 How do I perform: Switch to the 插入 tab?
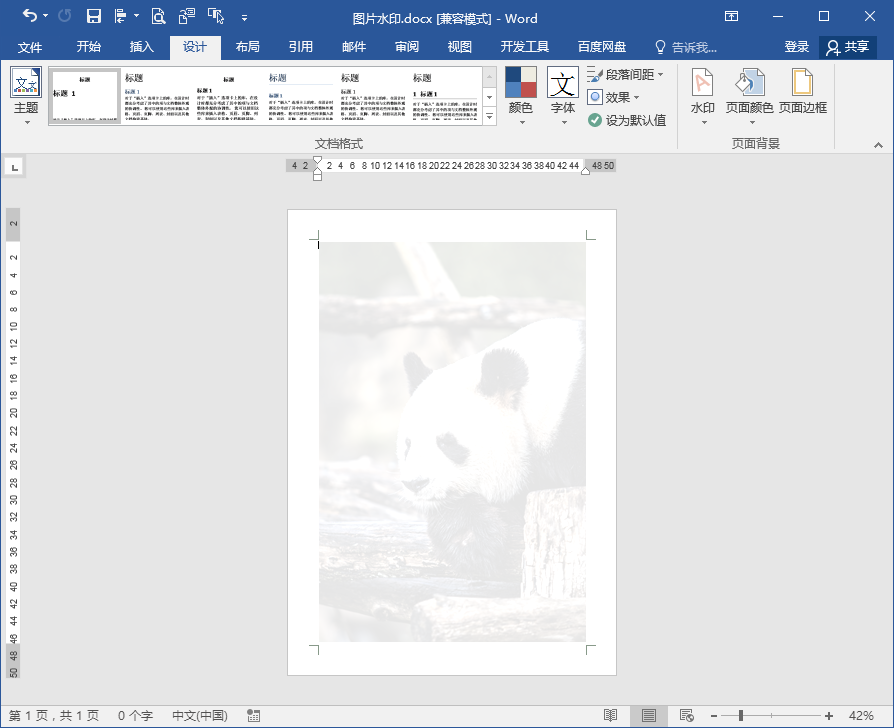click(x=141, y=47)
